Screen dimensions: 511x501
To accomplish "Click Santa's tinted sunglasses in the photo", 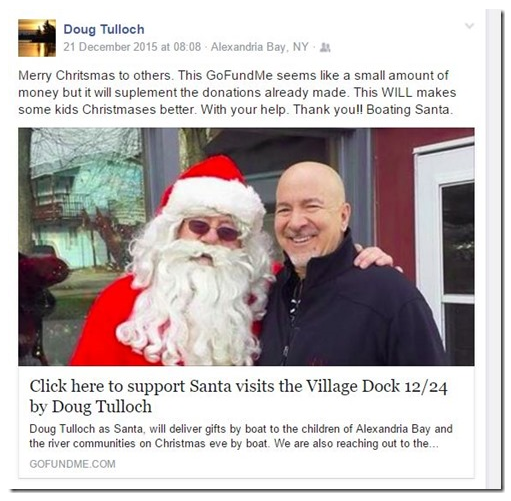I will [213, 230].
